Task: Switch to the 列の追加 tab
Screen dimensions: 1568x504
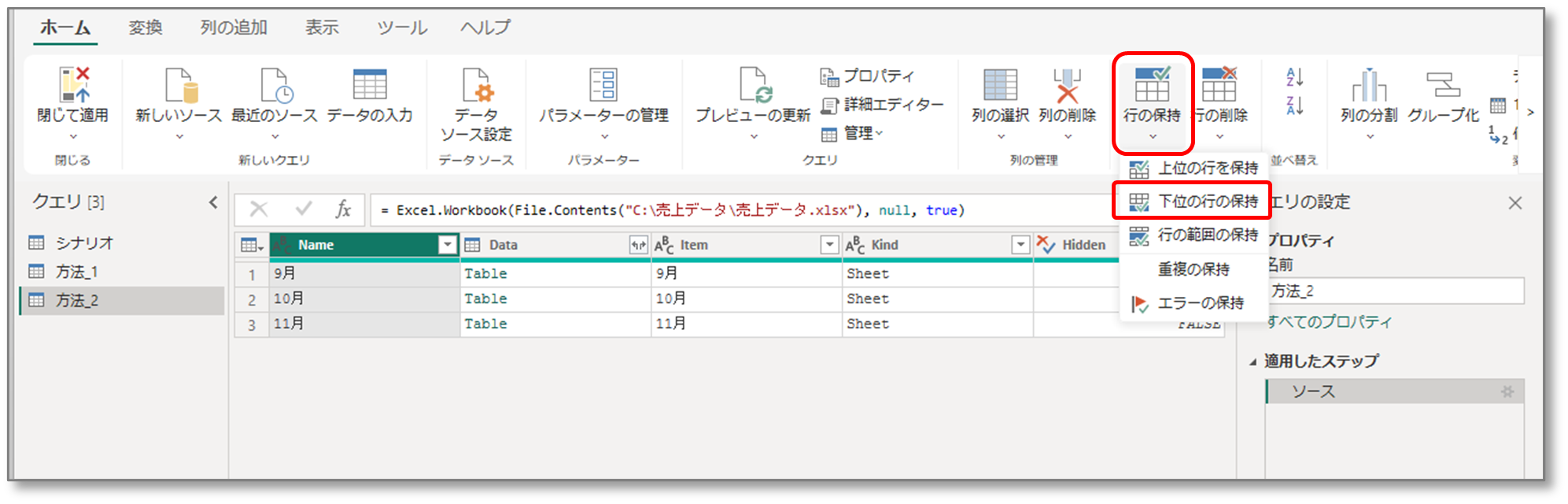Action: 234,28
